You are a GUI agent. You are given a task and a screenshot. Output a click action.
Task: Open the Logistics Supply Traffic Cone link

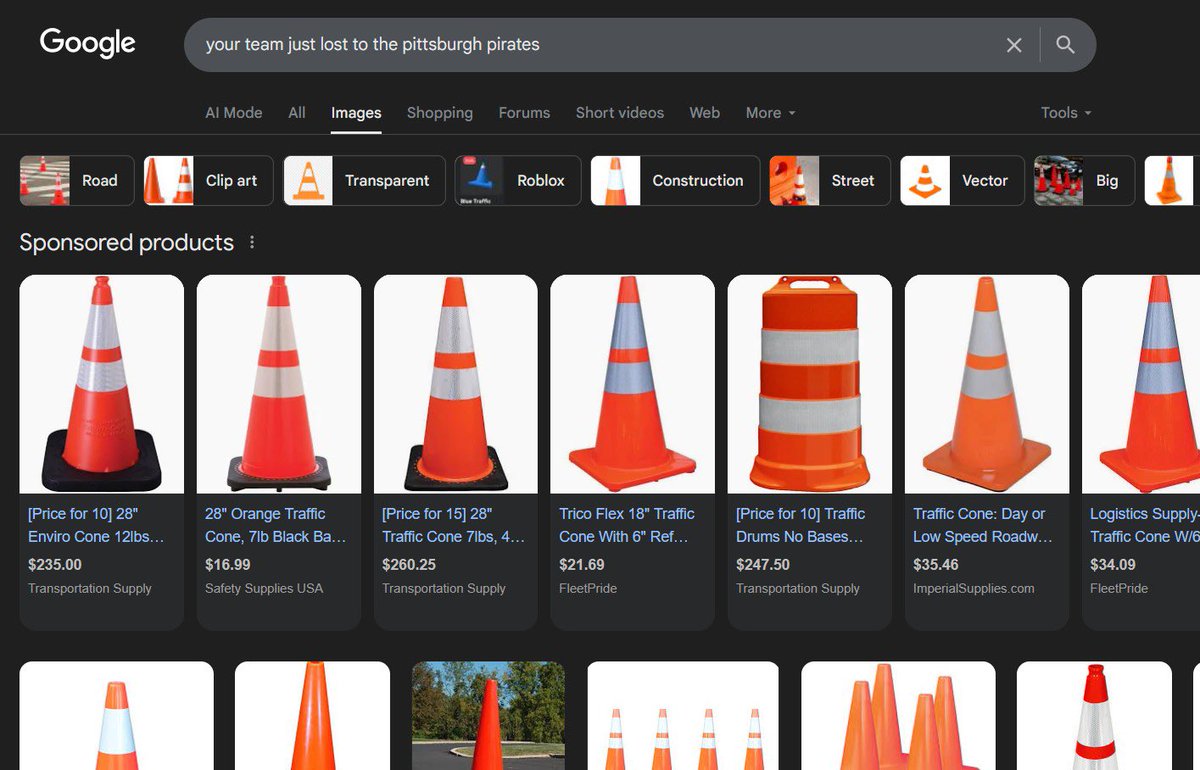click(1144, 525)
